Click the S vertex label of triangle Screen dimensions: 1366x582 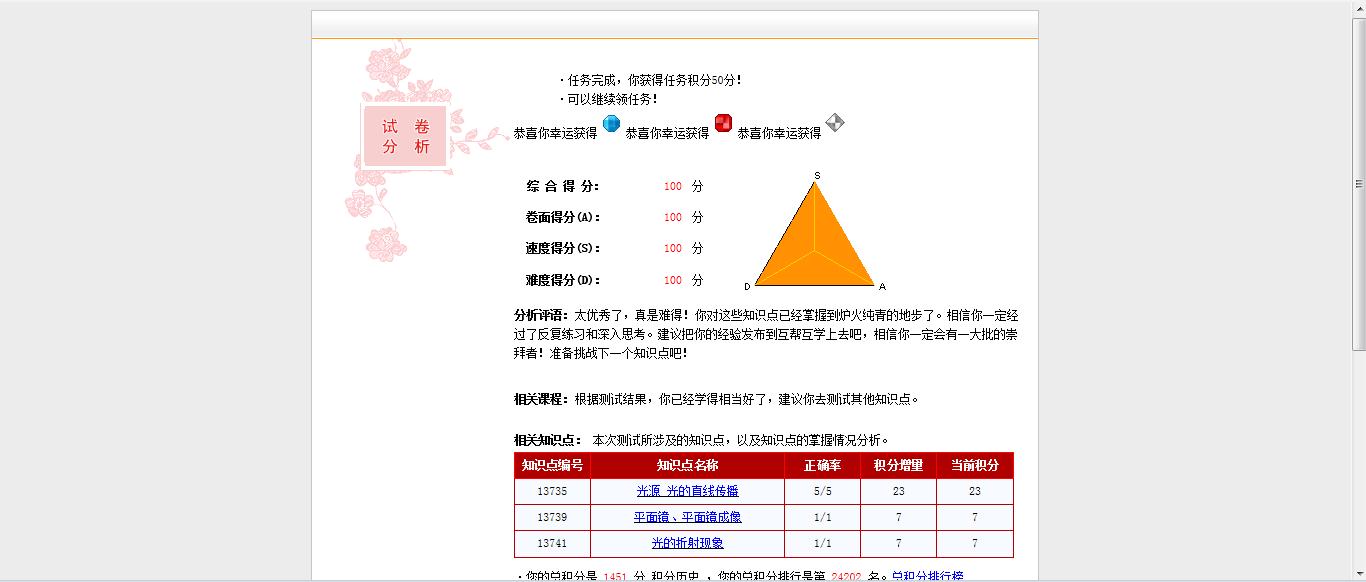tap(817, 176)
